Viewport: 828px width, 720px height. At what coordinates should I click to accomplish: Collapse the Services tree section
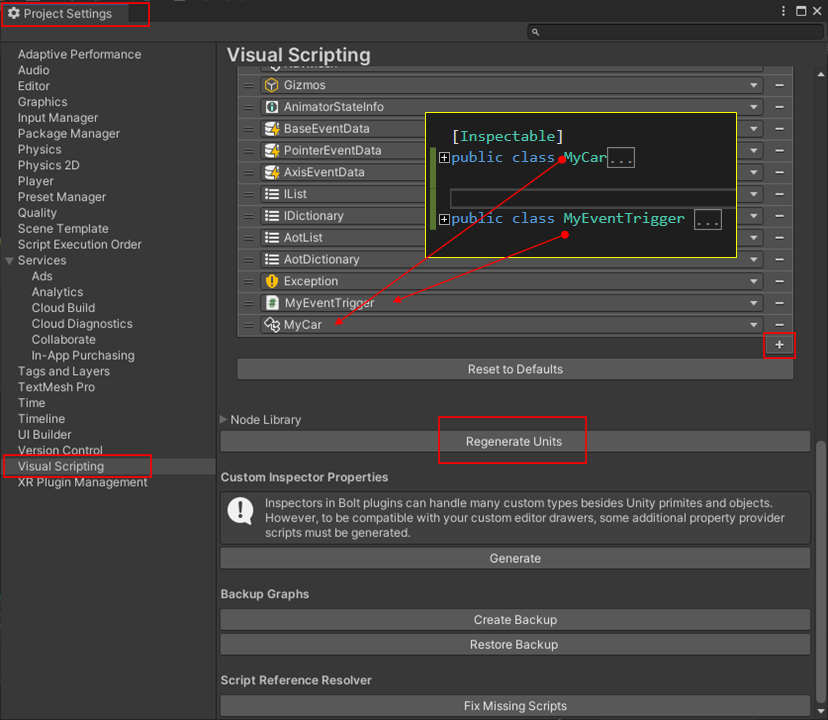pos(9,260)
